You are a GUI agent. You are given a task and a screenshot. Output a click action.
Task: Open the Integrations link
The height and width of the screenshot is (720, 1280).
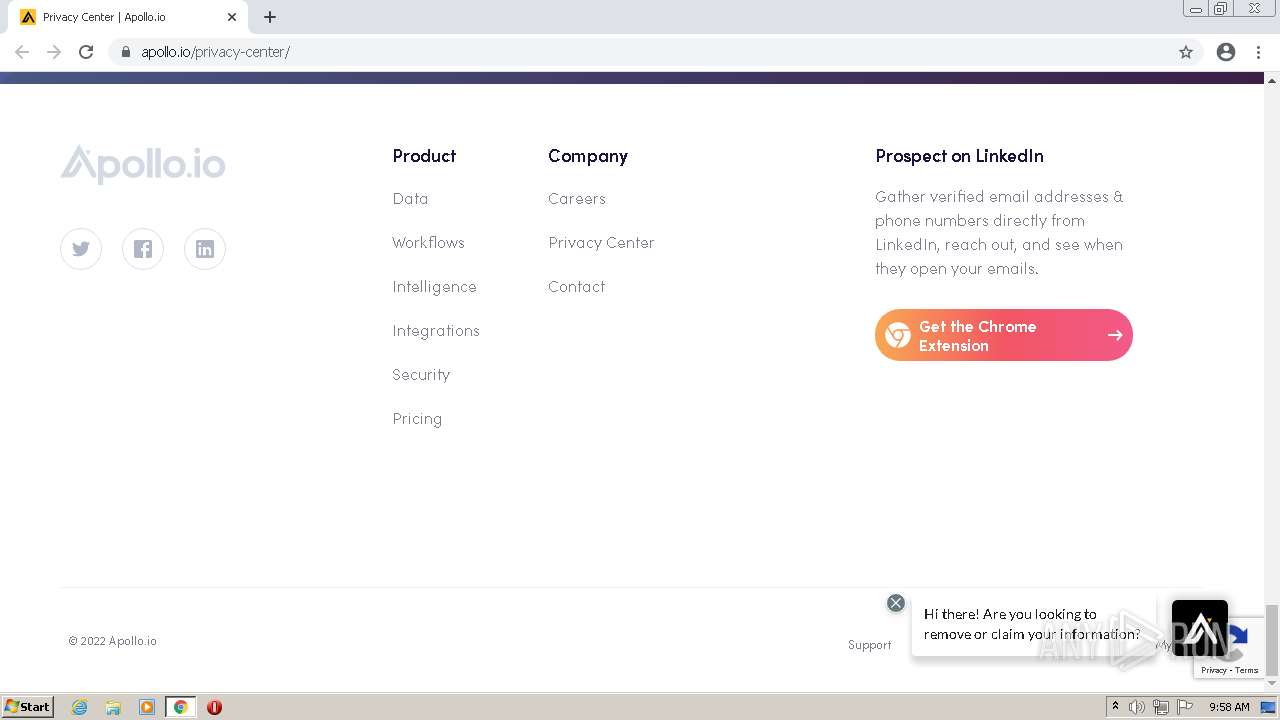436,331
